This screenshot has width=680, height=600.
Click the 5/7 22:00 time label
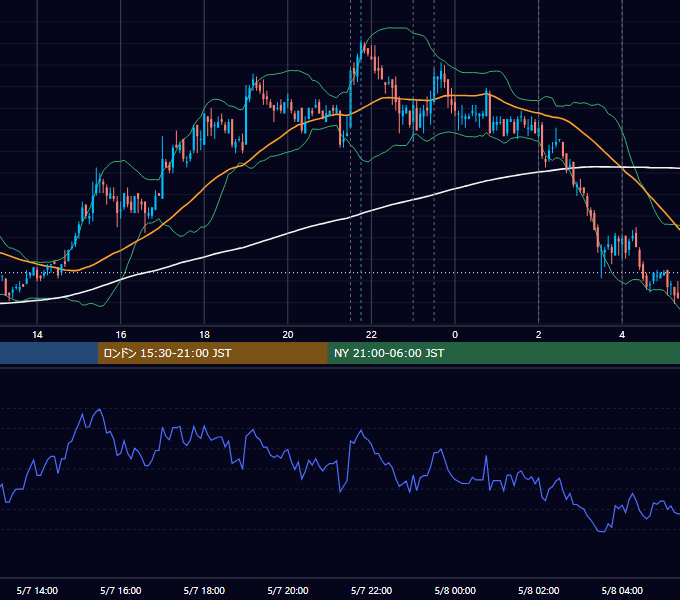click(371, 590)
